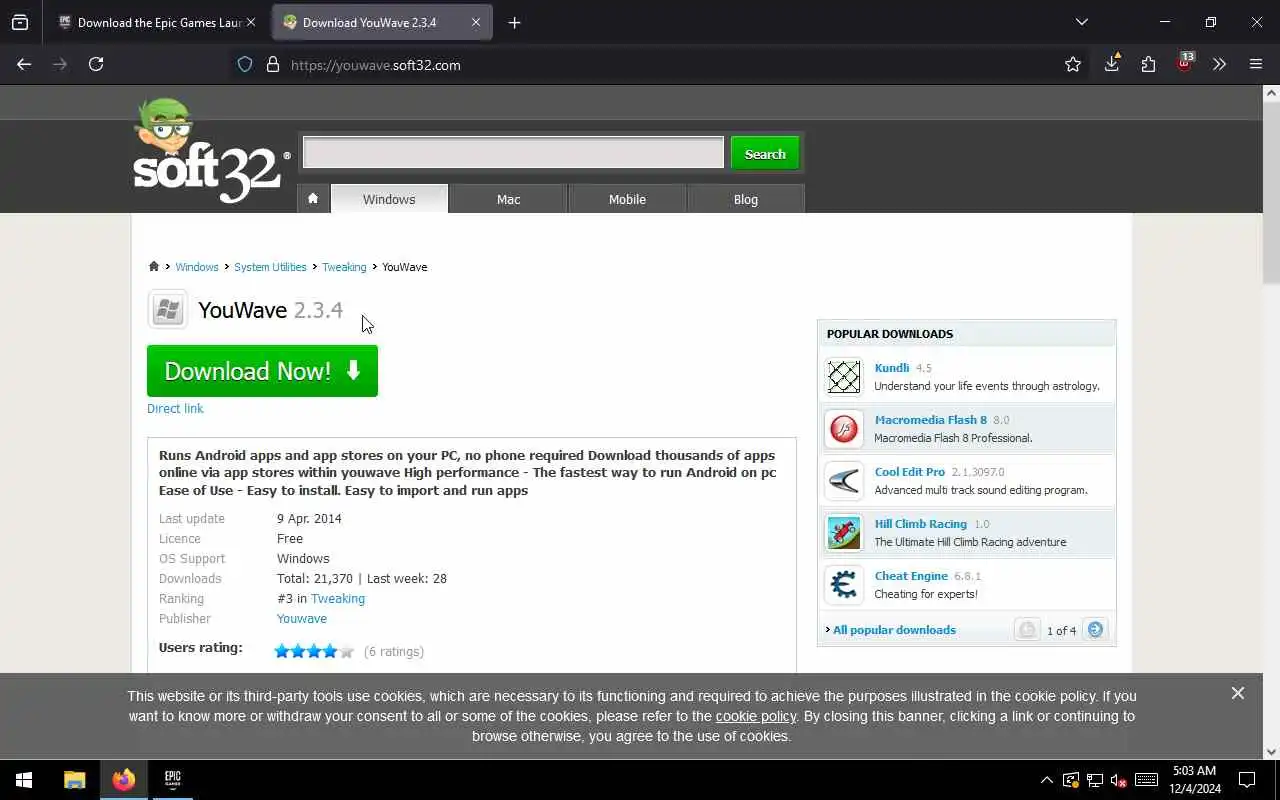1280x800 pixels.
Task: Open All popular downloads link
Action: (894, 630)
